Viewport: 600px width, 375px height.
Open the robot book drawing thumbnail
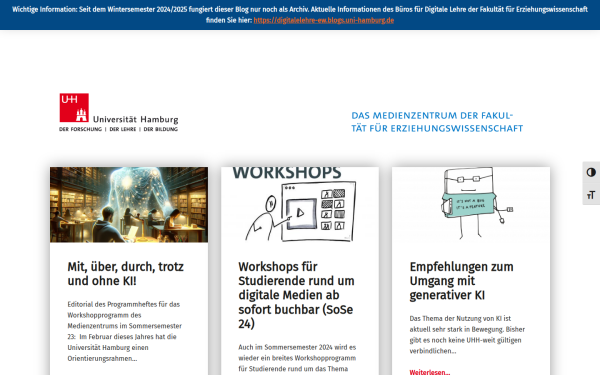tap(471, 205)
